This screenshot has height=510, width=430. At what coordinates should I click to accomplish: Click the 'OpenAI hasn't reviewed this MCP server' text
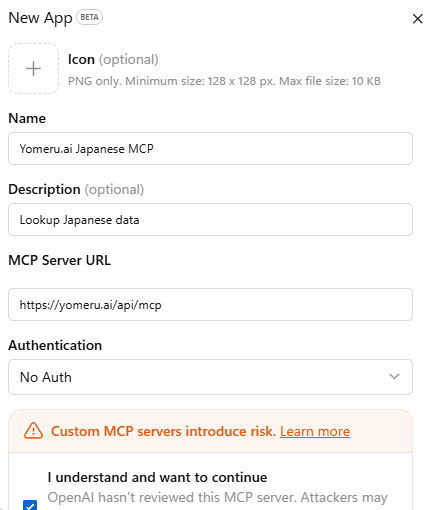tap(217, 497)
